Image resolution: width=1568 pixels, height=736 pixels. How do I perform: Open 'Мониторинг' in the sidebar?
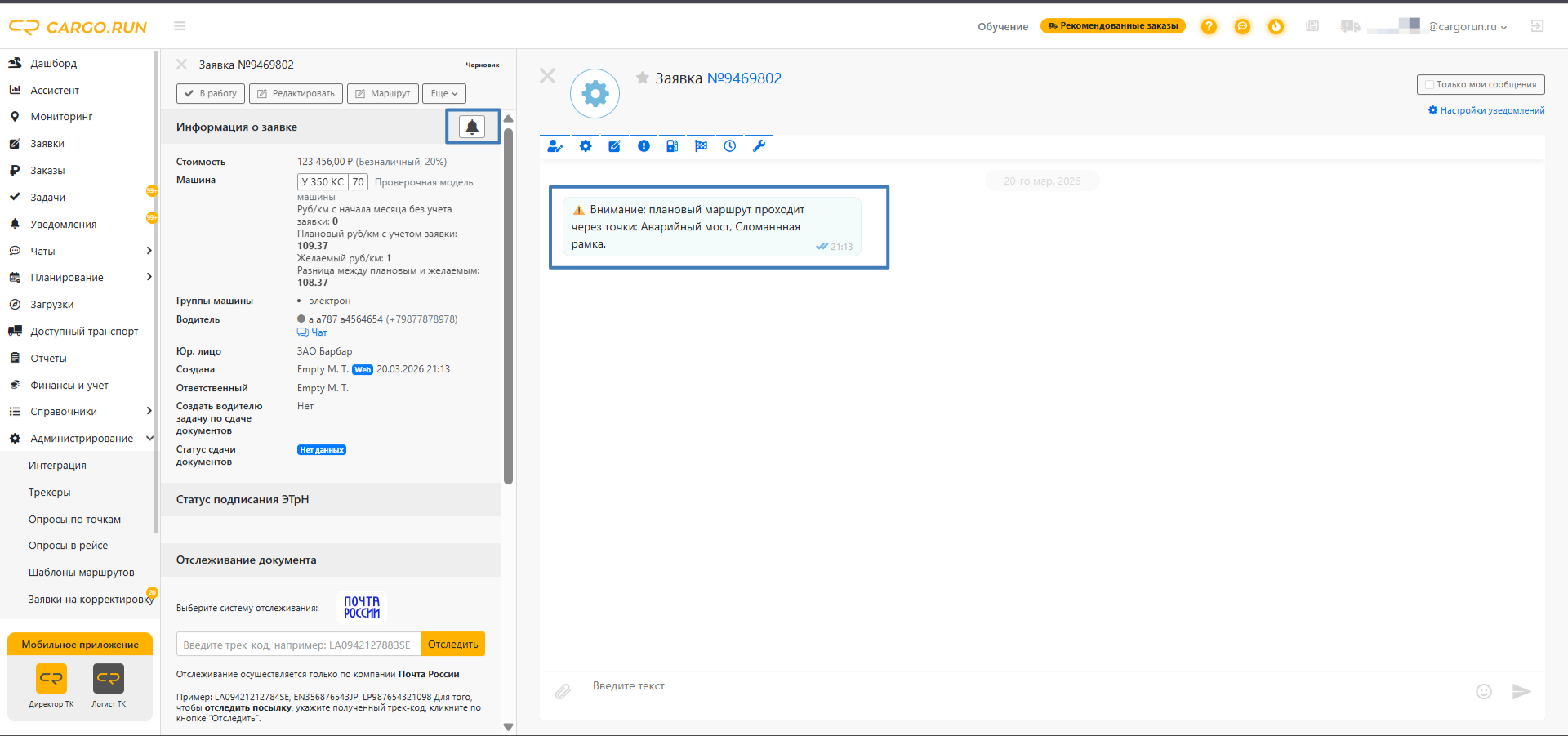click(x=61, y=117)
